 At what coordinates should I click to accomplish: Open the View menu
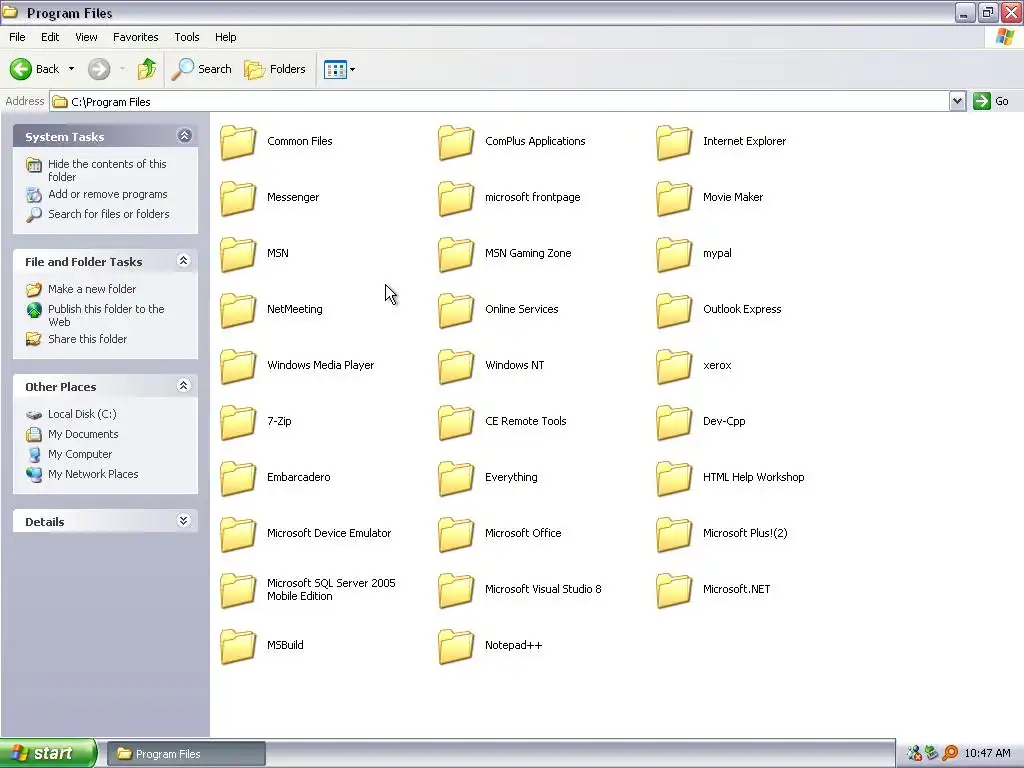coord(86,37)
